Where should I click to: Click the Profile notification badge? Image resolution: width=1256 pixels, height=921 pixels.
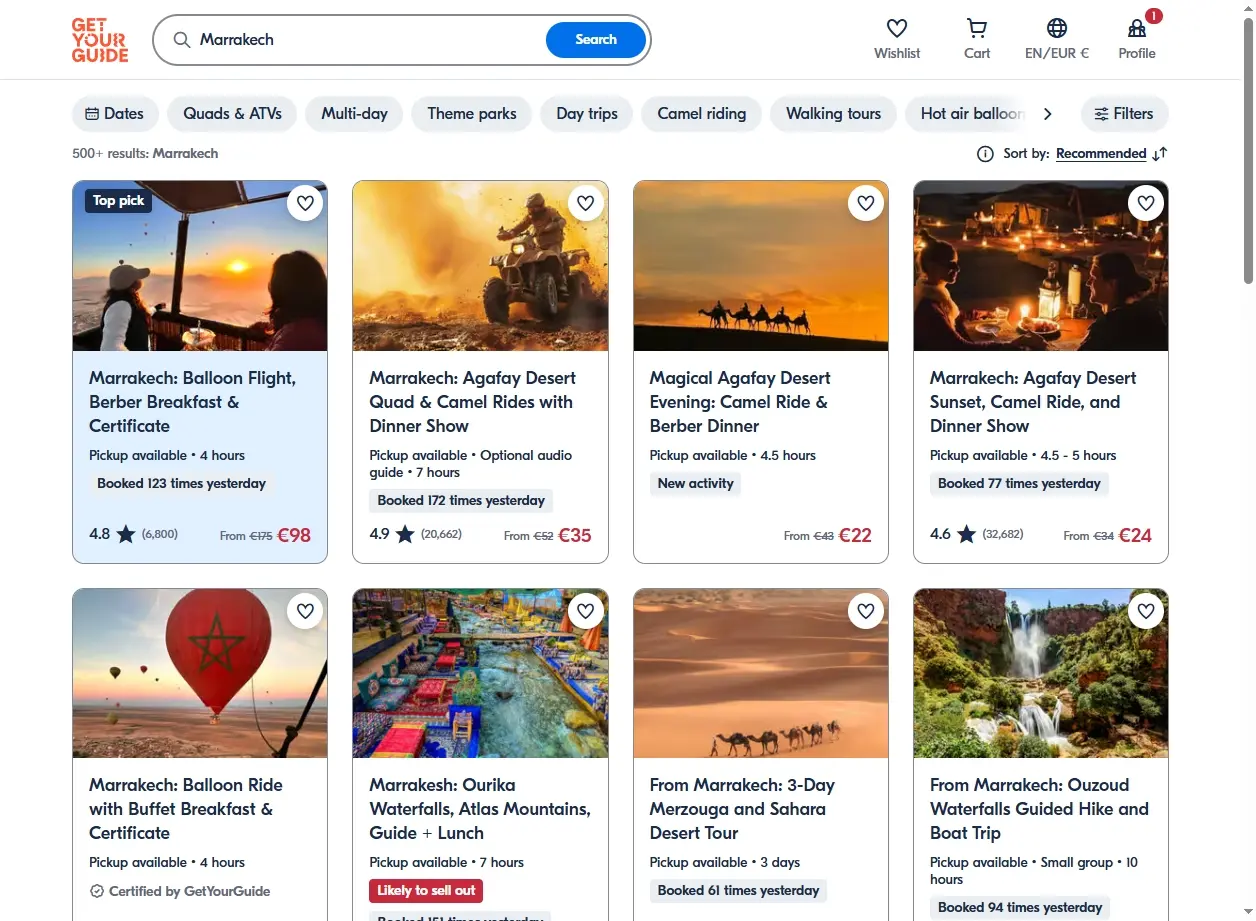coord(1154,16)
